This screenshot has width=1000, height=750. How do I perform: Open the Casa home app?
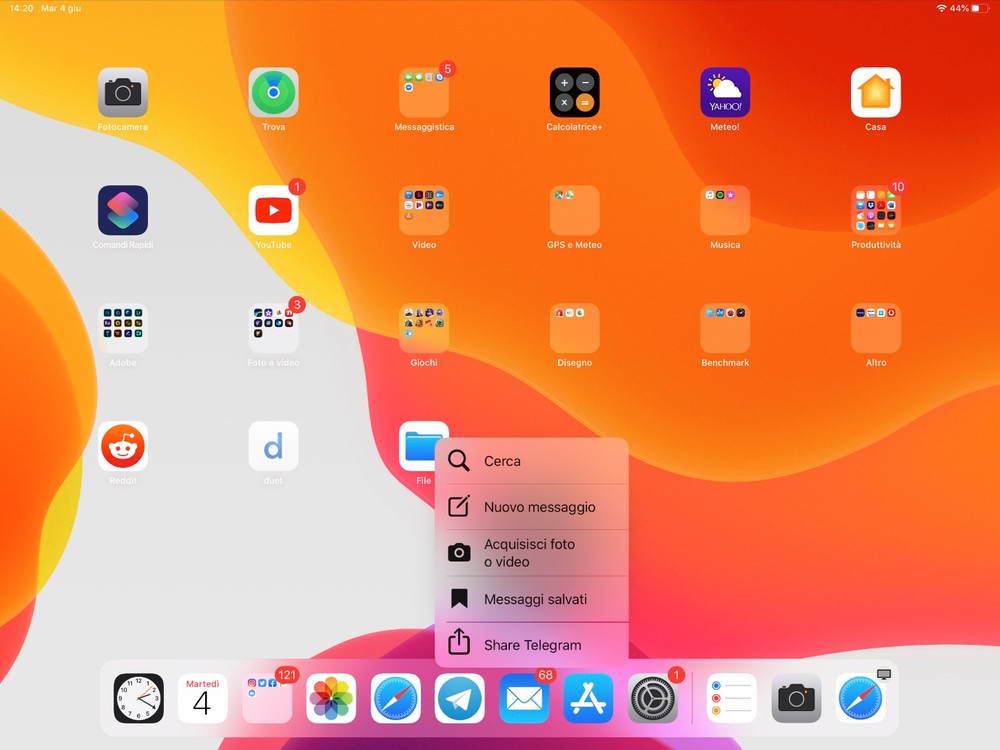(876, 92)
